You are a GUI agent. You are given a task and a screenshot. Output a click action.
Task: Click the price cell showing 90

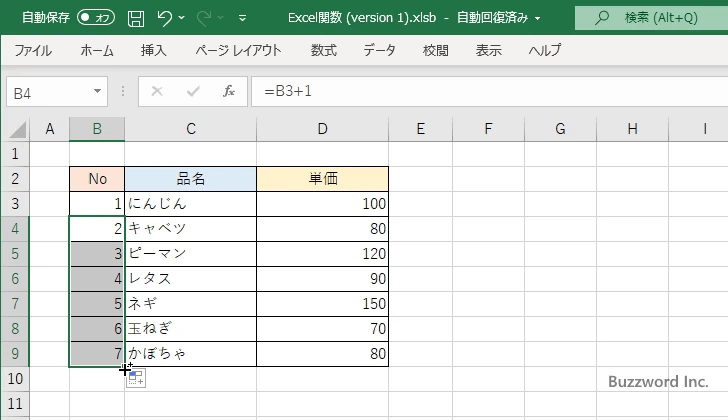(x=323, y=279)
